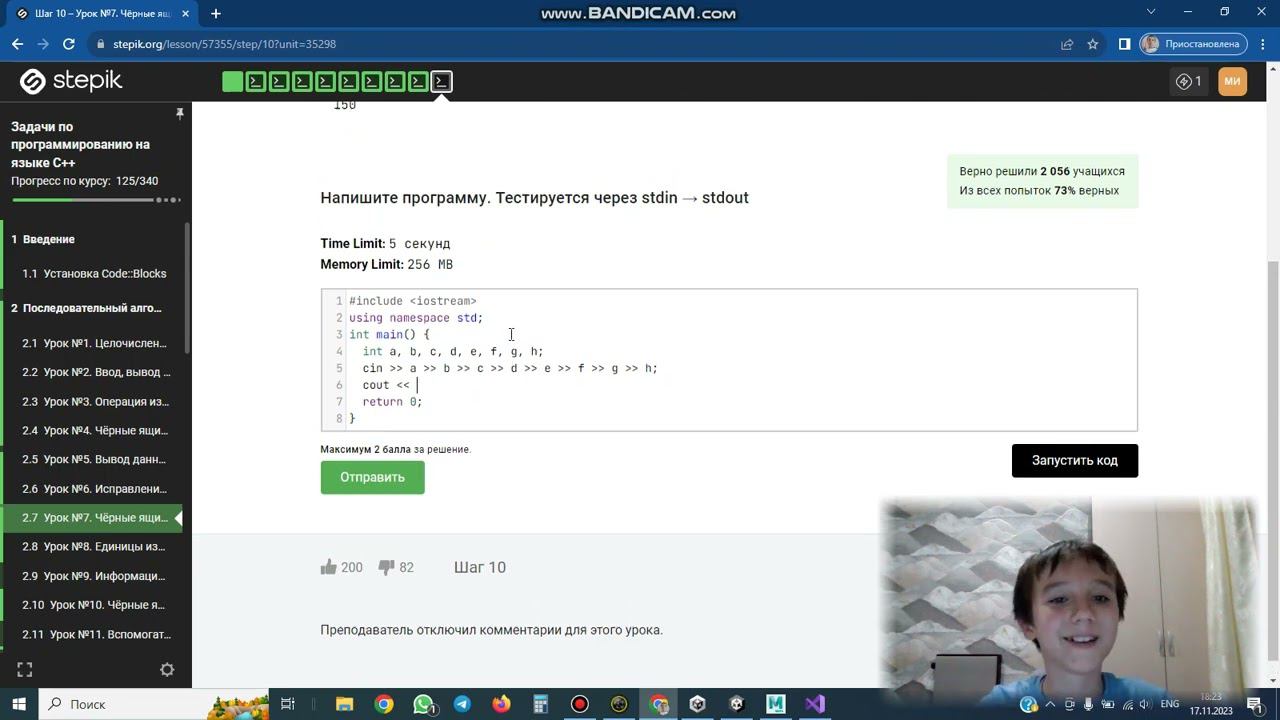Open Task View on the taskbar
This screenshot has width=1280, height=720.
287,704
